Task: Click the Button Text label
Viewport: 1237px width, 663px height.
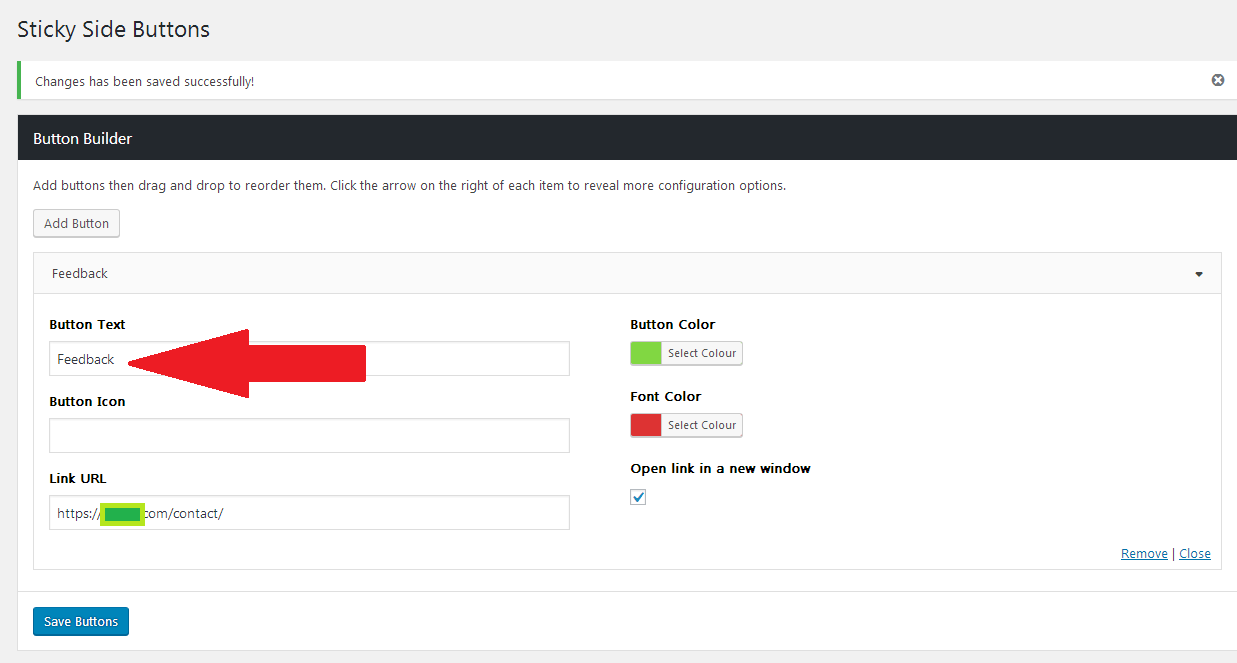Action: pyautogui.click(x=87, y=324)
